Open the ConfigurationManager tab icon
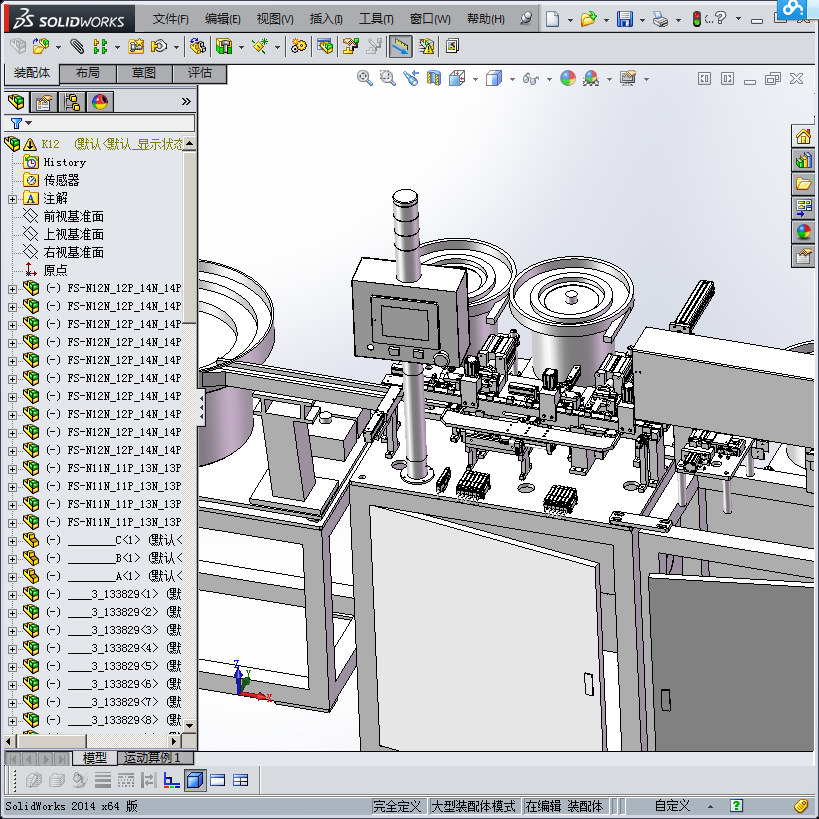Screen dimensions: 819x819 pos(72,102)
